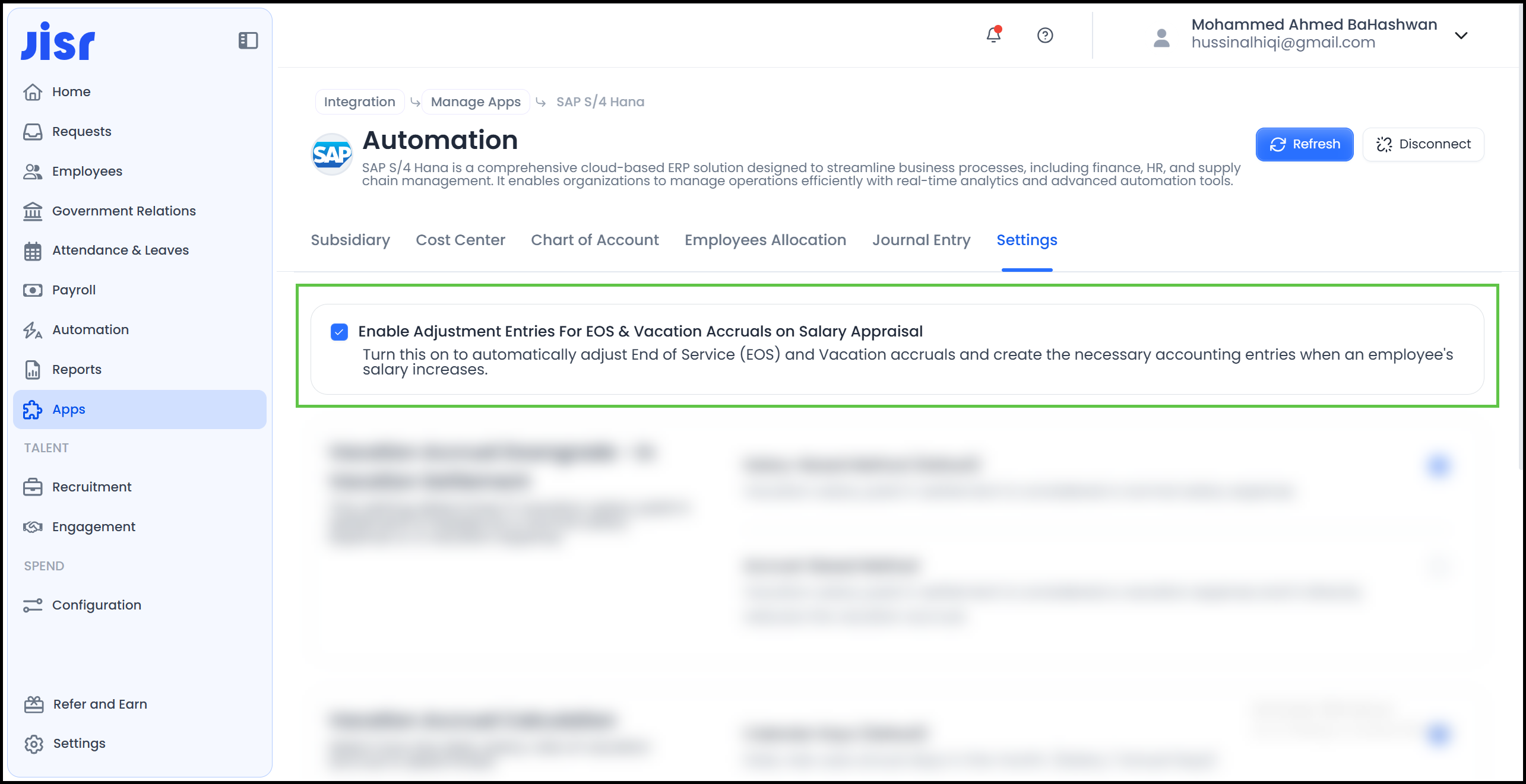
Task: Toggle the blurred Calendar Days switch
Action: coord(1438,734)
